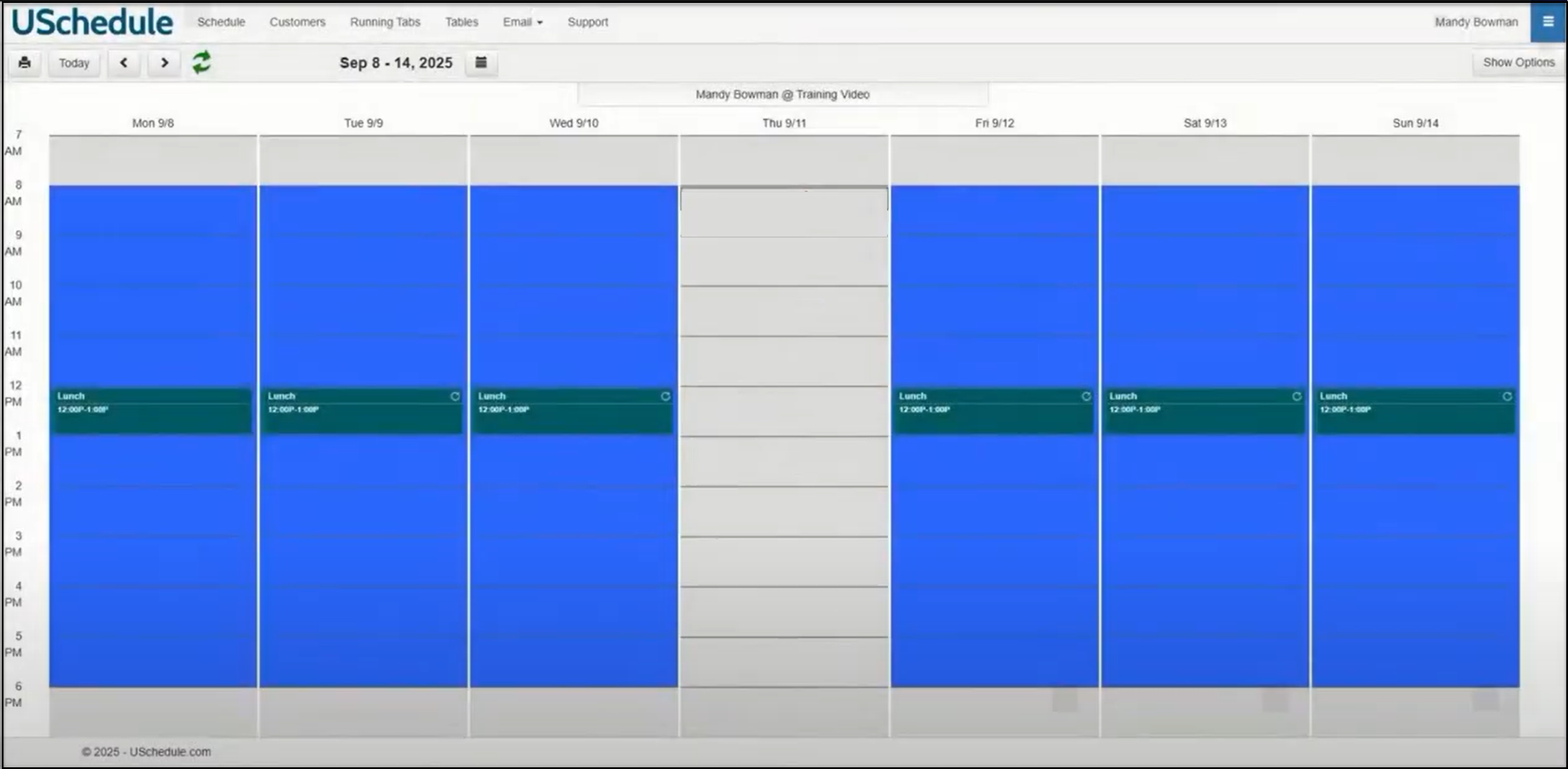Open the calendar date picker icon
This screenshot has width=1568, height=769.
coord(481,63)
